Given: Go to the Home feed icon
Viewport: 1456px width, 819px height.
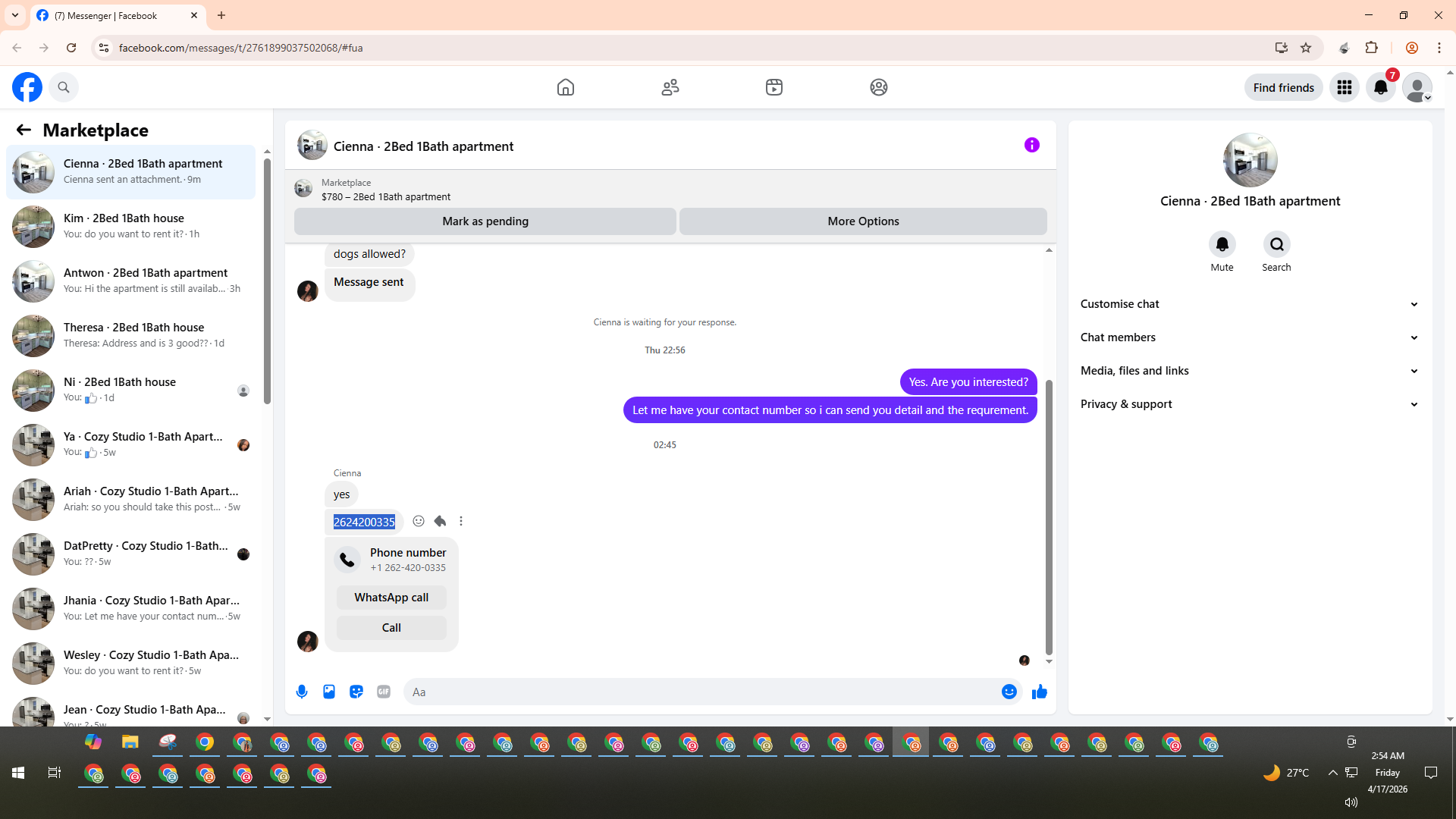Looking at the screenshot, I should coord(566,87).
